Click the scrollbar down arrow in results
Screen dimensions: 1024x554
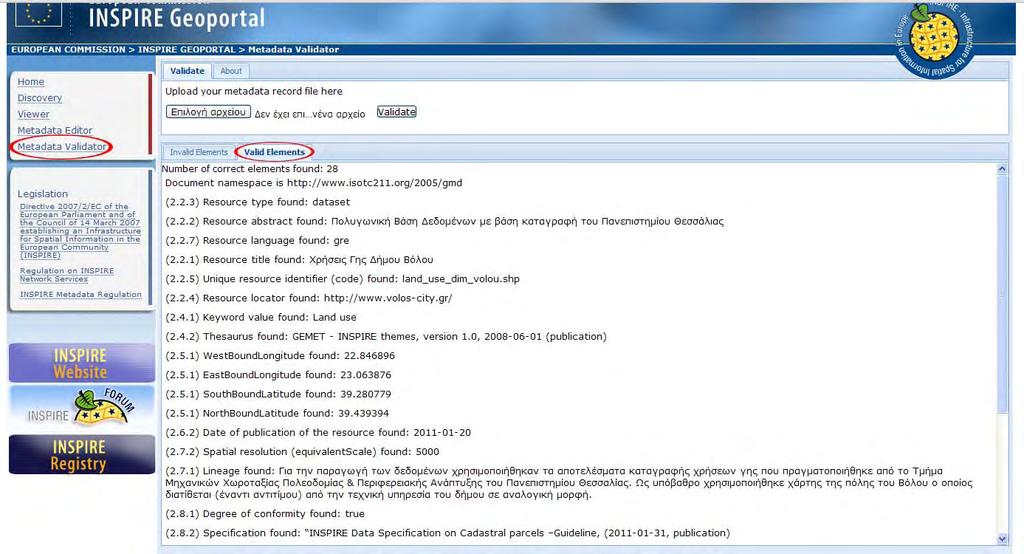(x=1002, y=539)
